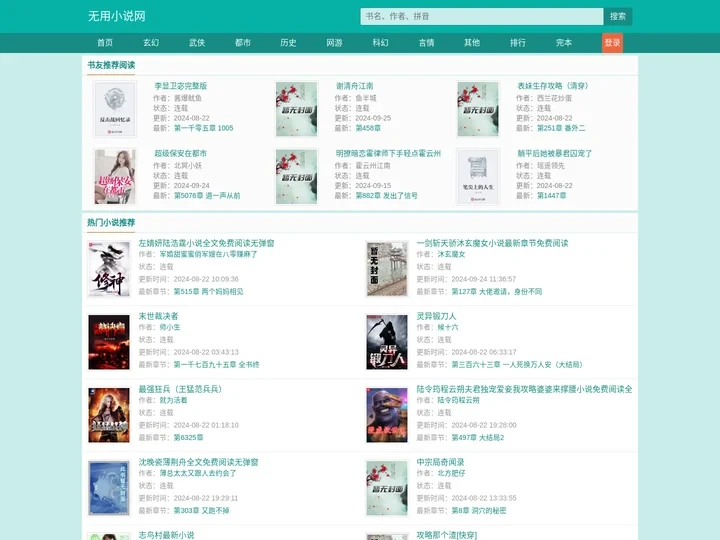Open author link 北方肥仔
720x540 pixels.
[x=451, y=473]
